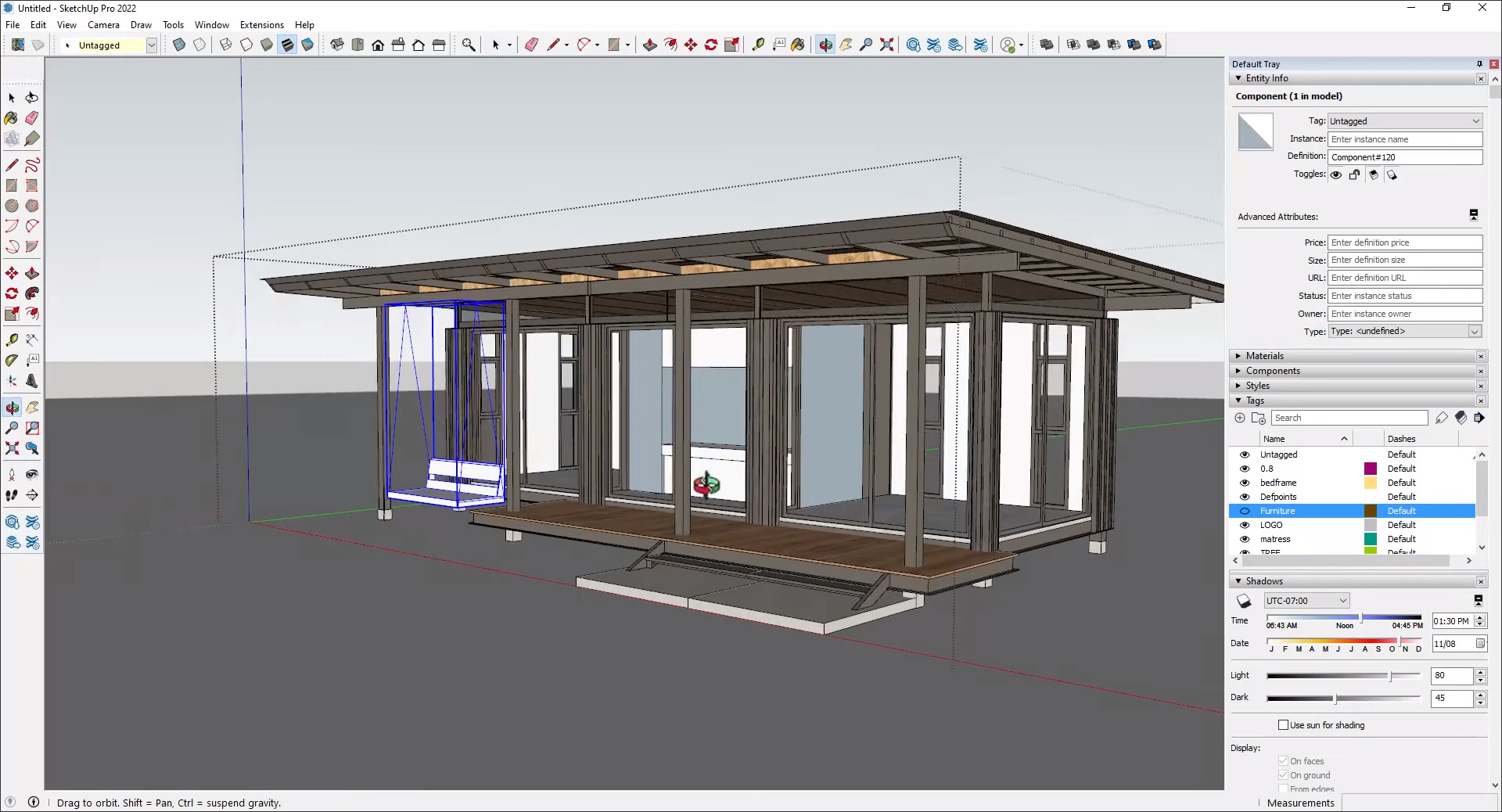Toggle the Entity Info hidden eye toggle
Screen dimensions: 1502x812
pos(1336,175)
